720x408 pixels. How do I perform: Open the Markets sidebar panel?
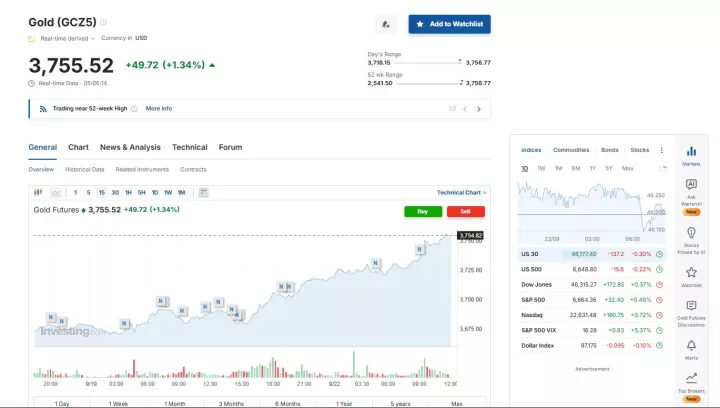click(691, 156)
